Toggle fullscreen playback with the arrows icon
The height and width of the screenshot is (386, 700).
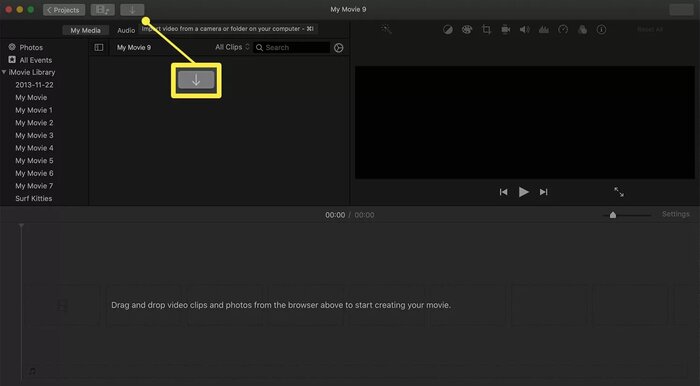point(619,192)
